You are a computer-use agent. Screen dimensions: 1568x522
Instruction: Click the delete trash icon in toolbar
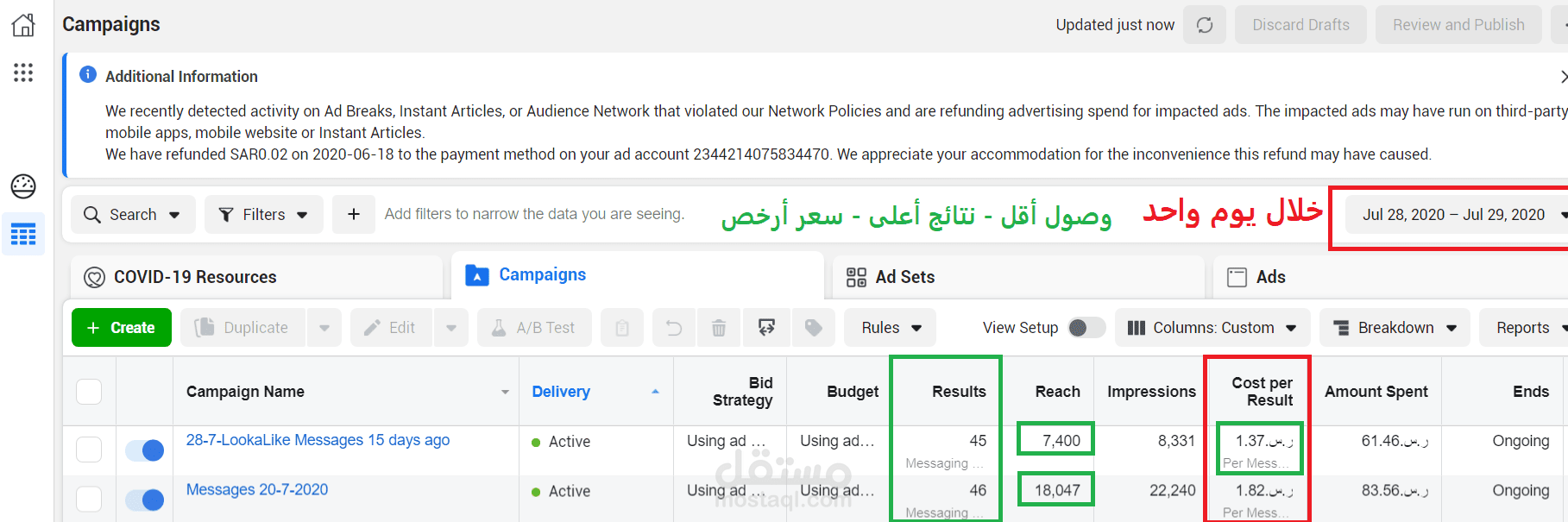tap(718, 328)
